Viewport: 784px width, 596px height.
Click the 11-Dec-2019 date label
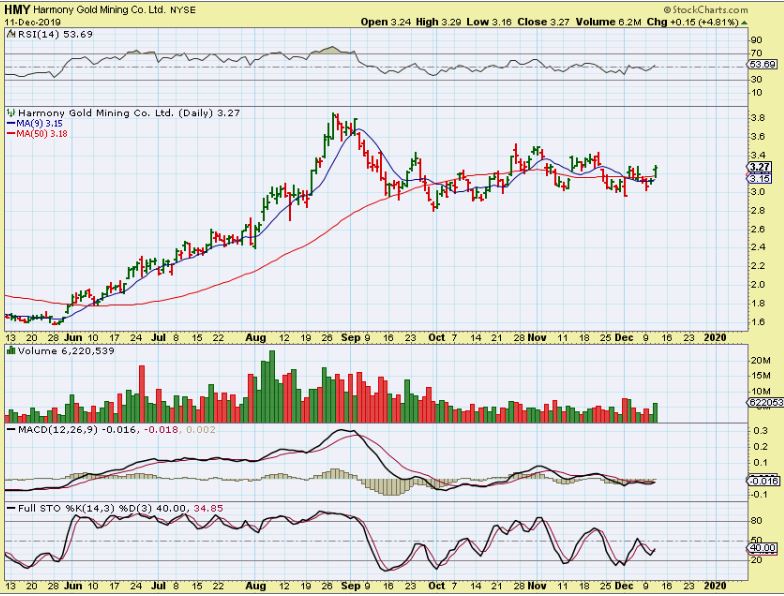click(33, 22)
